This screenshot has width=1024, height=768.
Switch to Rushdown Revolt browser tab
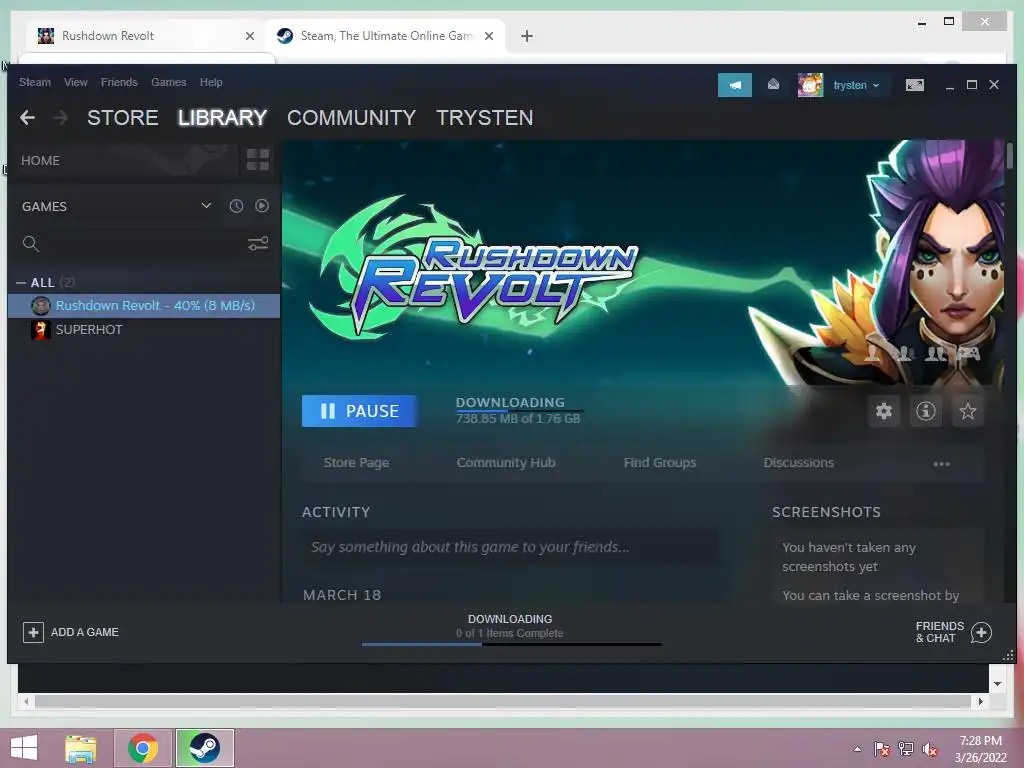tap(146, 36)
